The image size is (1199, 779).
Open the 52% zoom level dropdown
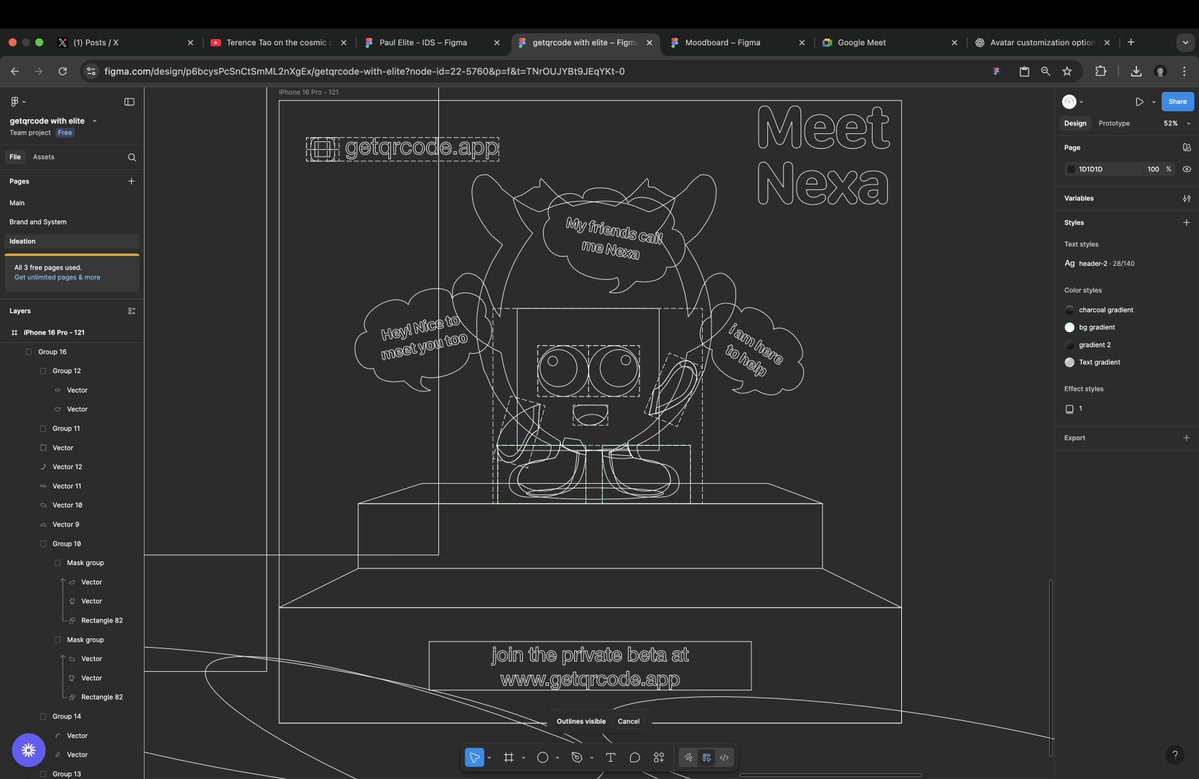(x=1177, y=123)
